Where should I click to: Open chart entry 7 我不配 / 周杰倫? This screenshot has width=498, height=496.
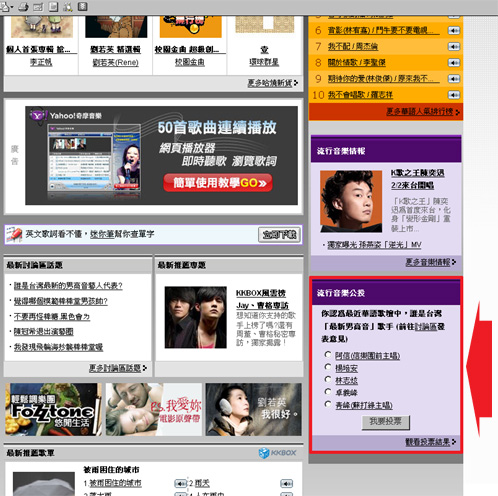[353, 46]
